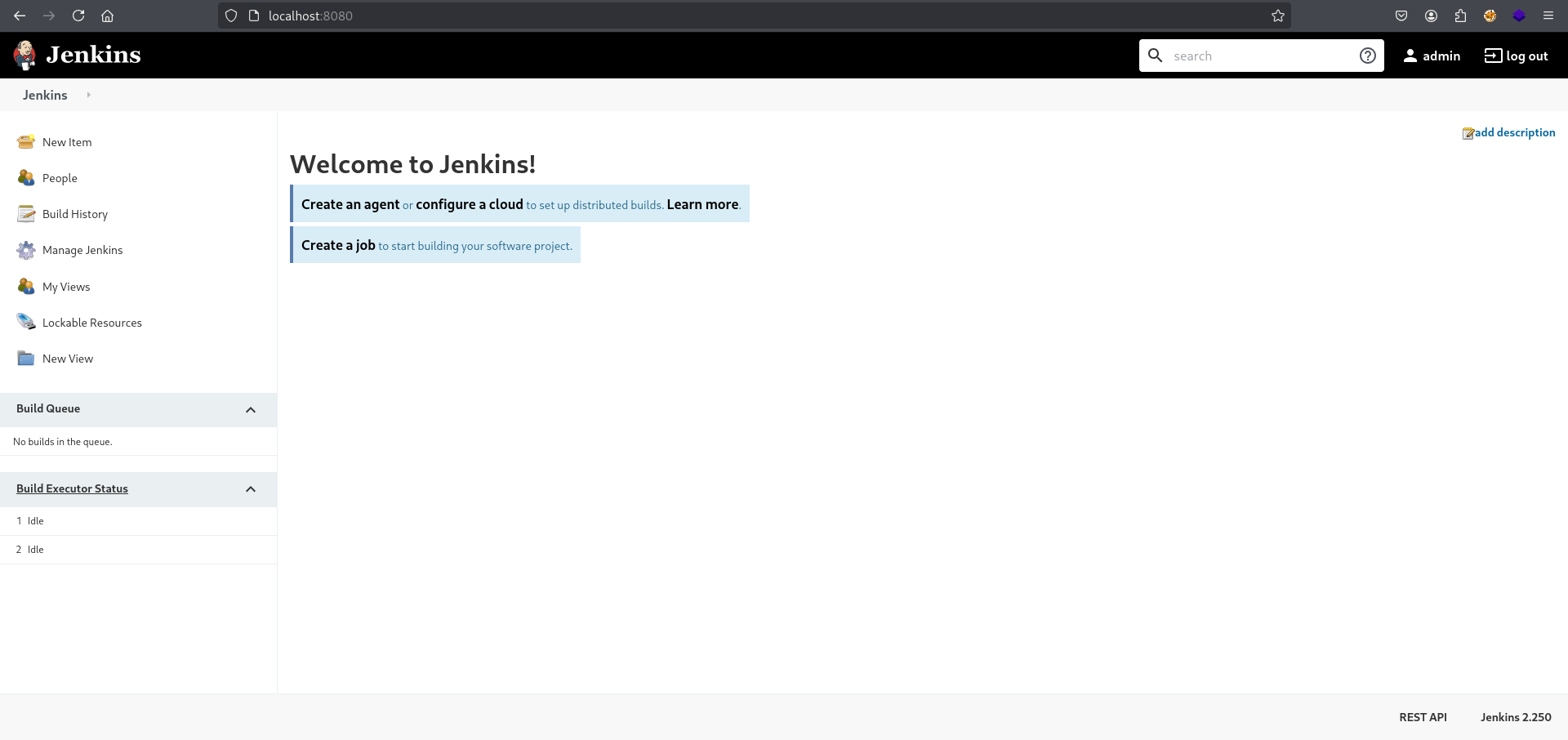Go to browser home icon
Image resolution: width=1568 pixels, height=740 pixels.
click(x=107, y=16)
